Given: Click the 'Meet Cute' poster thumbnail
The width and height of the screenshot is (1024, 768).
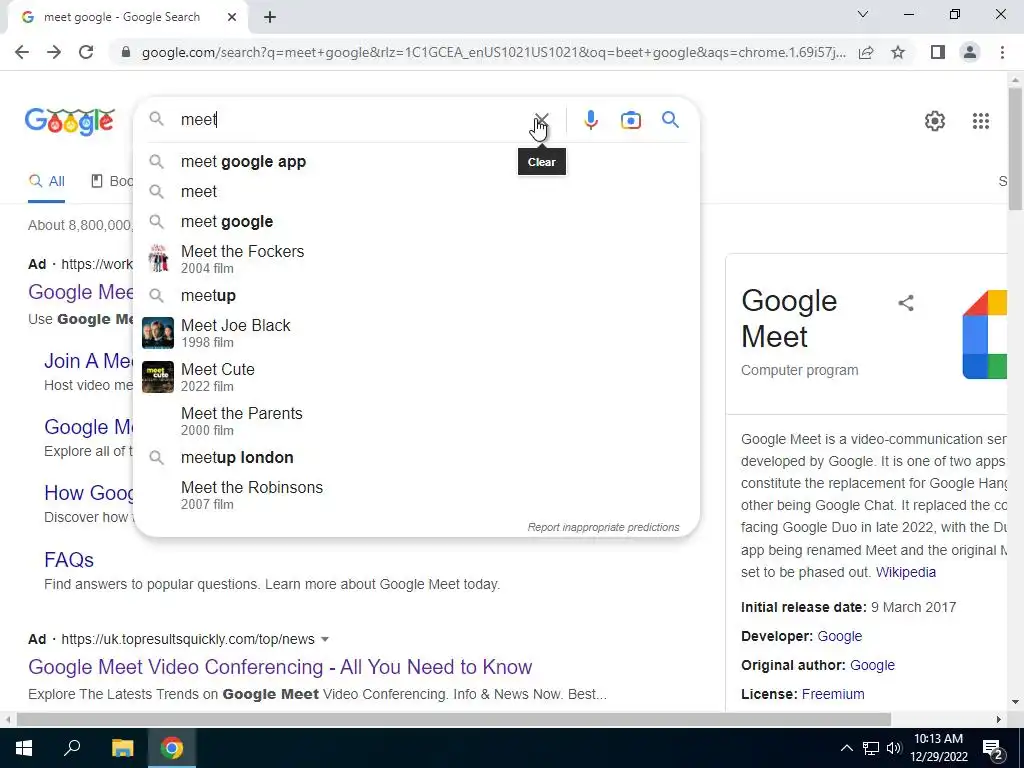Looking at the screenshot, I should (158, 377).
